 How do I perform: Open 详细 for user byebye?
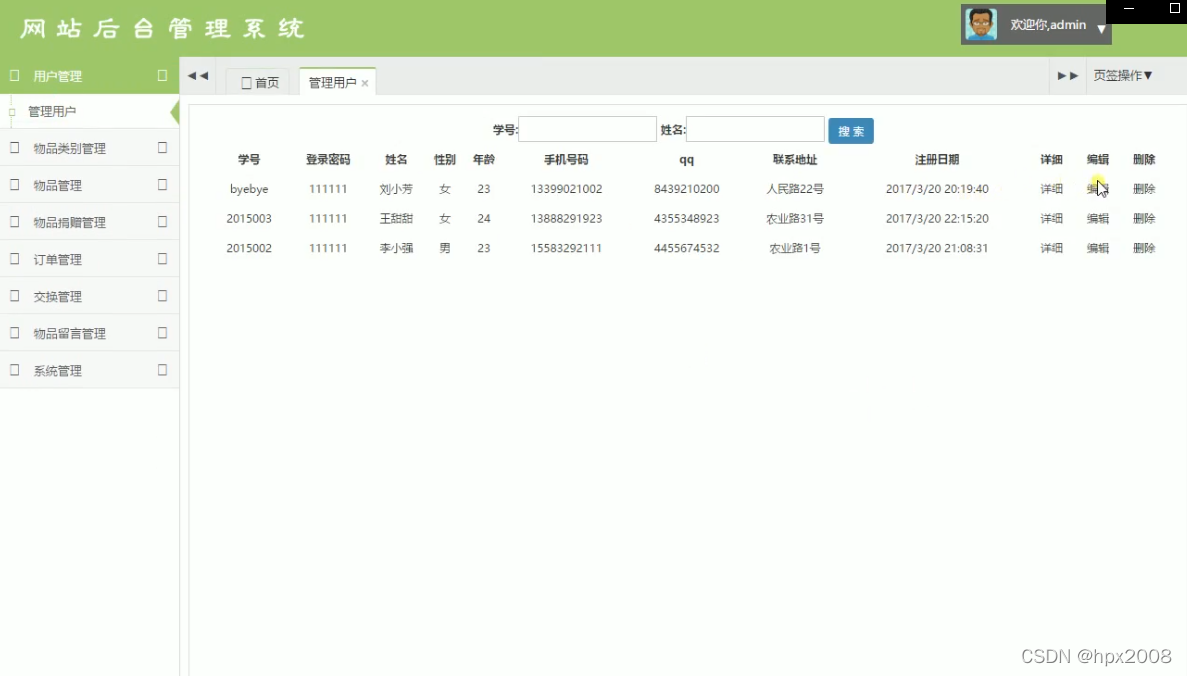1051,189
